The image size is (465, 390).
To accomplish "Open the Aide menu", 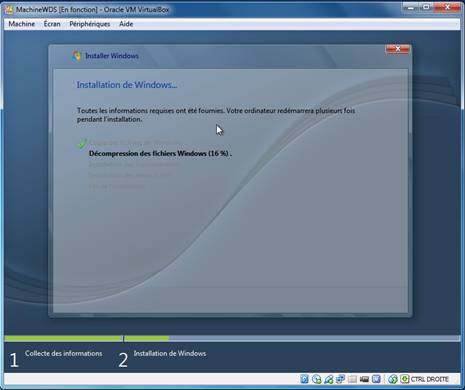I will click(126, 24).
